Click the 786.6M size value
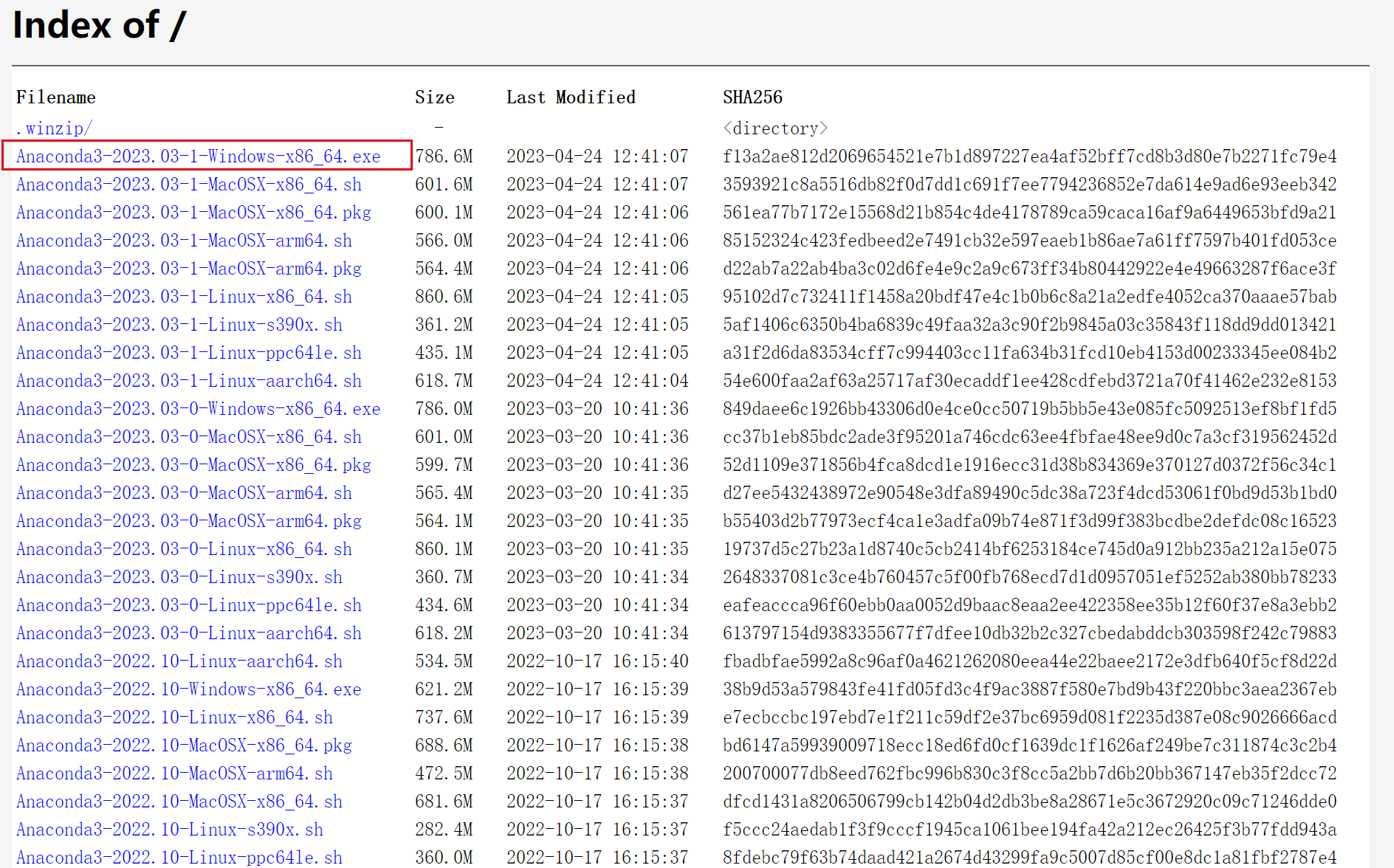The width and height of the screenshot is (1394, 868). coord(444,156)
